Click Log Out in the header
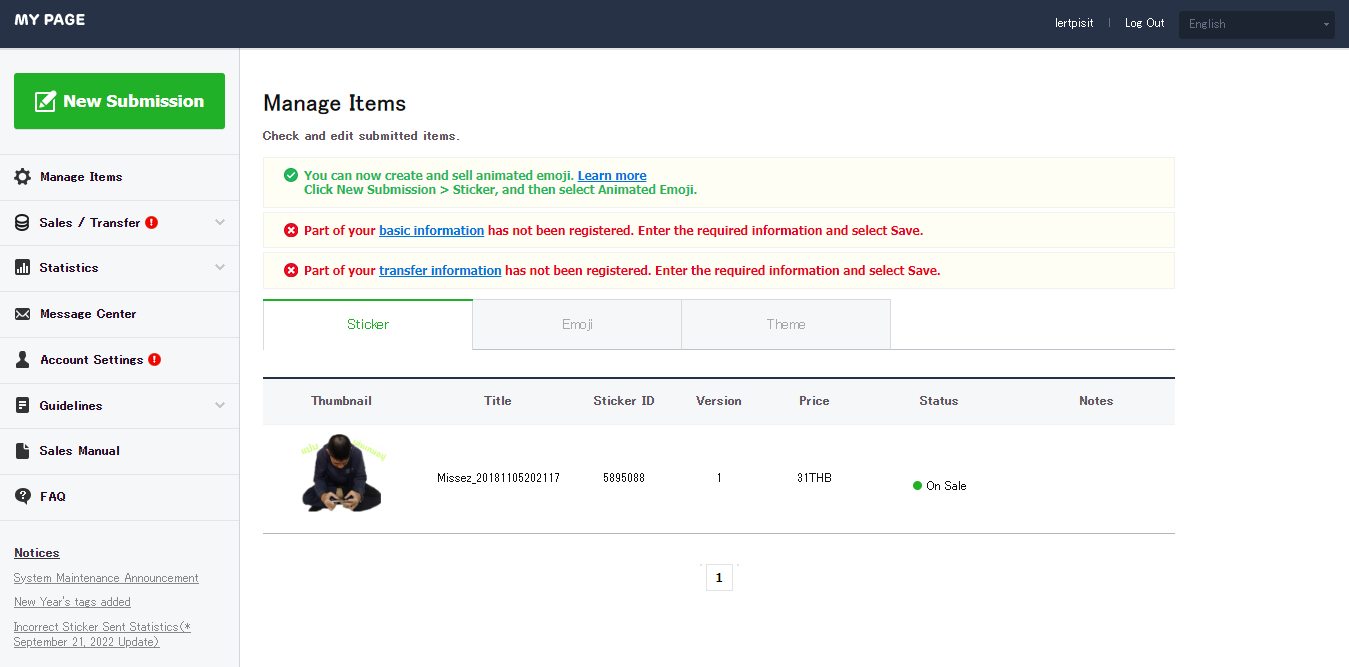Viewport: 1349px width, 667px height. pos(1144,23)
